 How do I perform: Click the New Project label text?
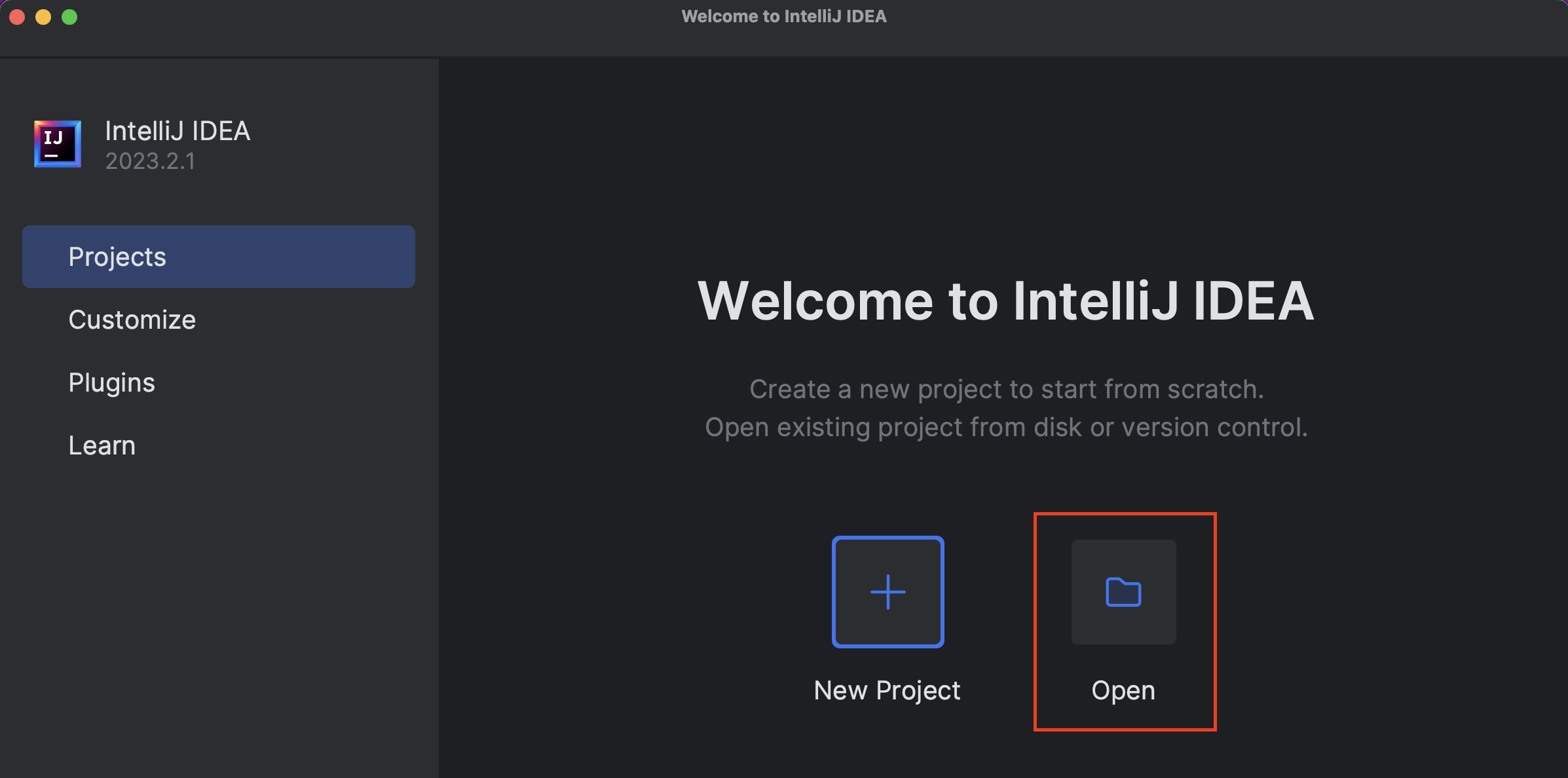[x=887, y=690]
